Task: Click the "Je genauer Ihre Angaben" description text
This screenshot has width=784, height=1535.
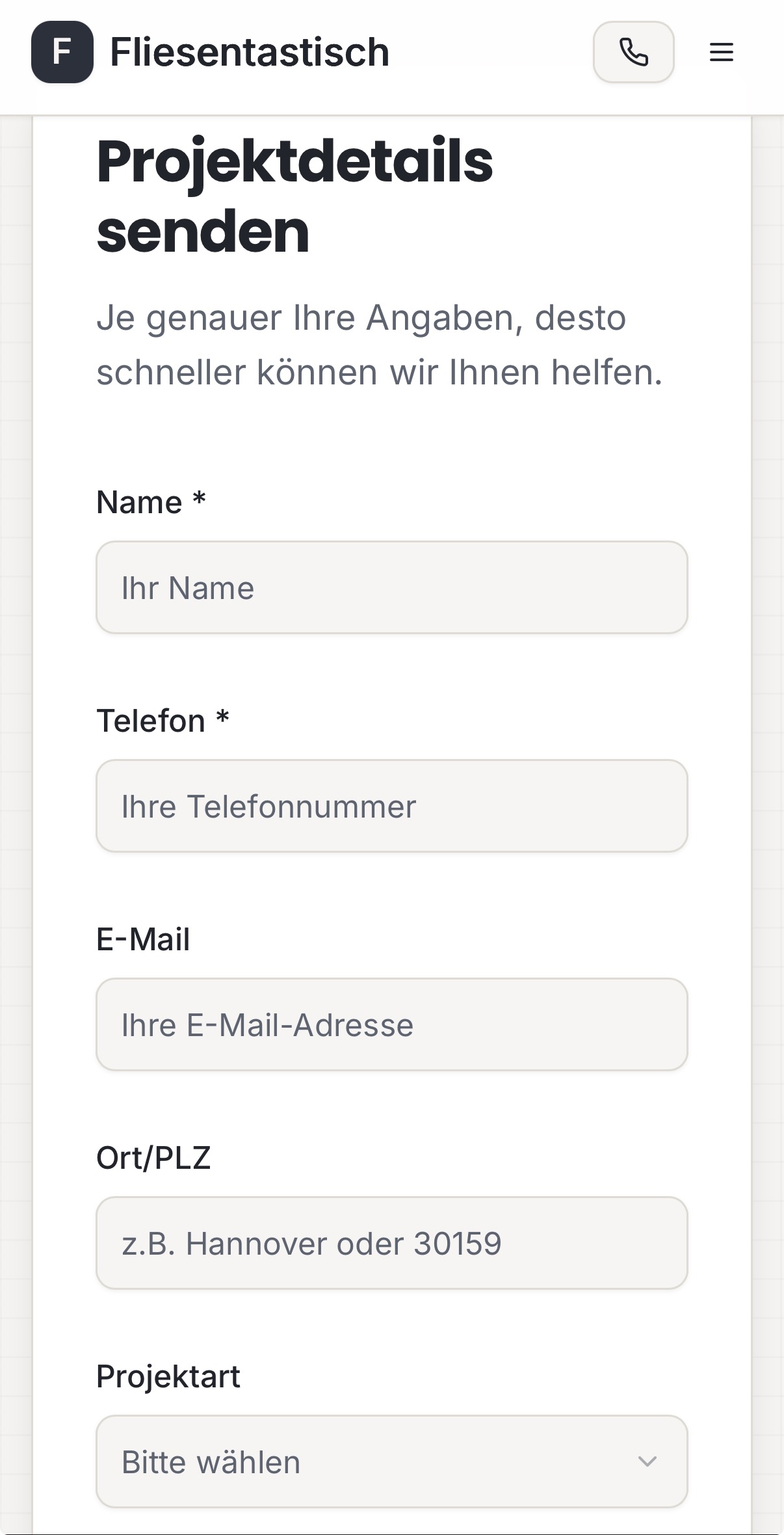Action: click(x=379, y=345)
